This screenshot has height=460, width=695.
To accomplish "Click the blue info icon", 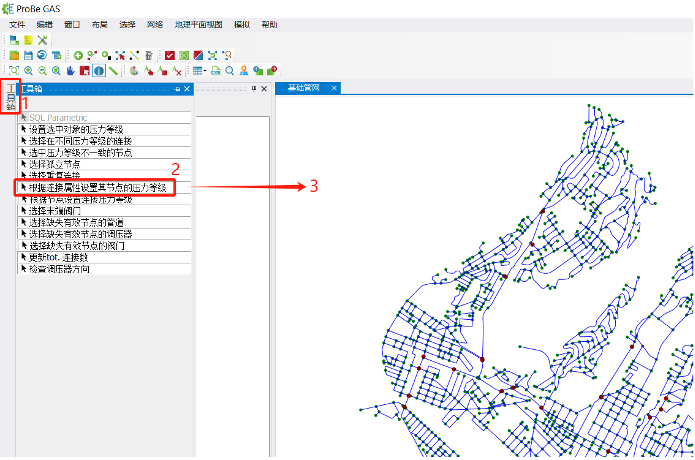I will 99,71.
